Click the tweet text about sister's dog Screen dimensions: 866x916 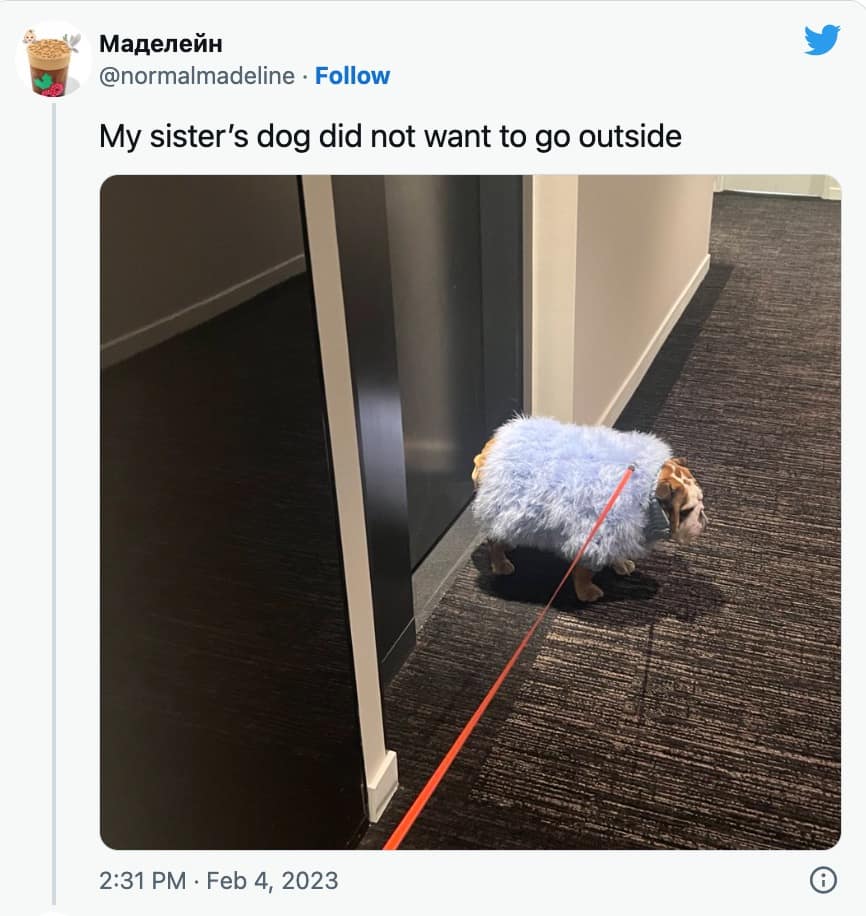click(x=390, y=137)
